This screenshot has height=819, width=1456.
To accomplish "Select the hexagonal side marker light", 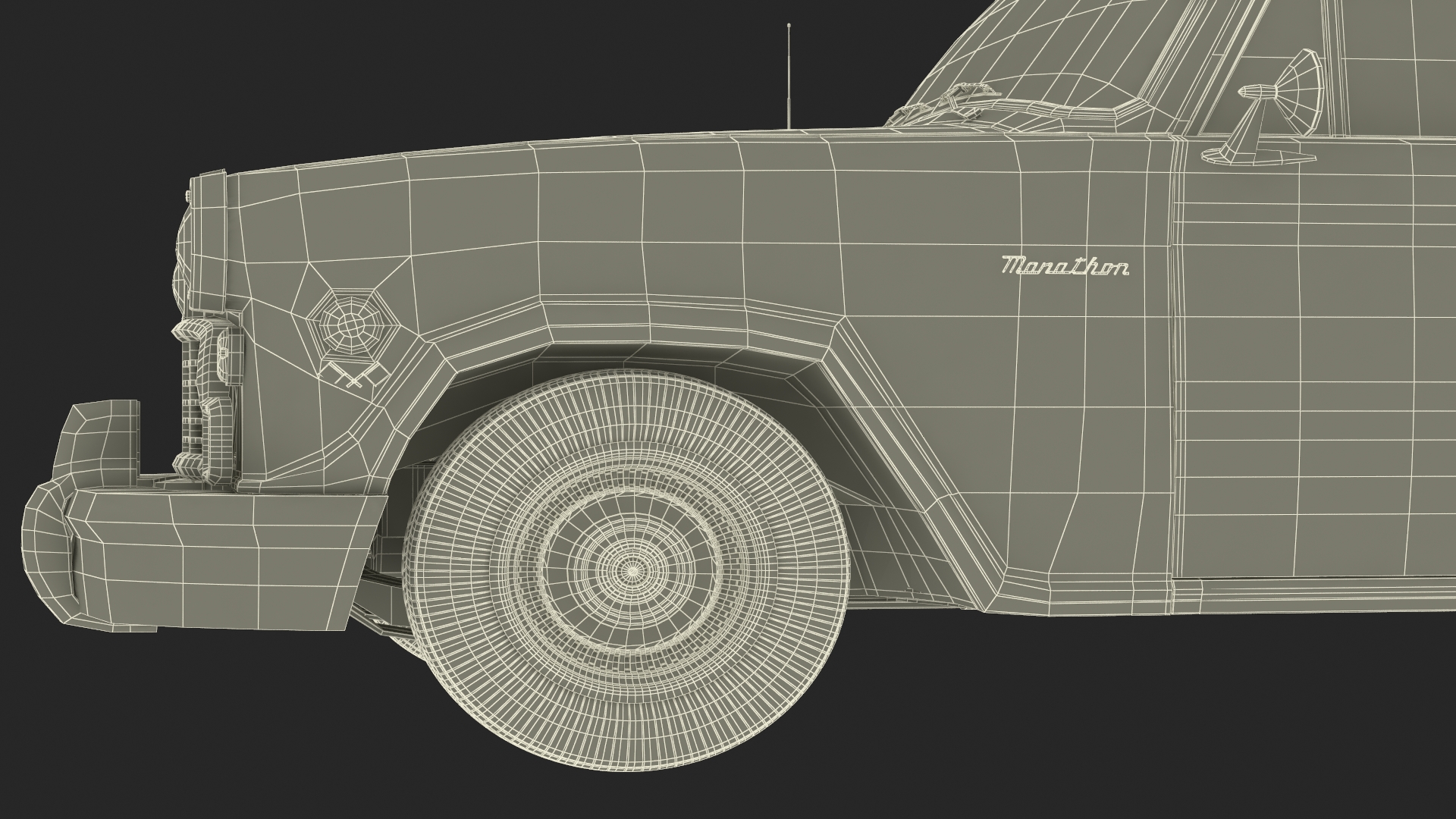I will click(x=350, y=325).
